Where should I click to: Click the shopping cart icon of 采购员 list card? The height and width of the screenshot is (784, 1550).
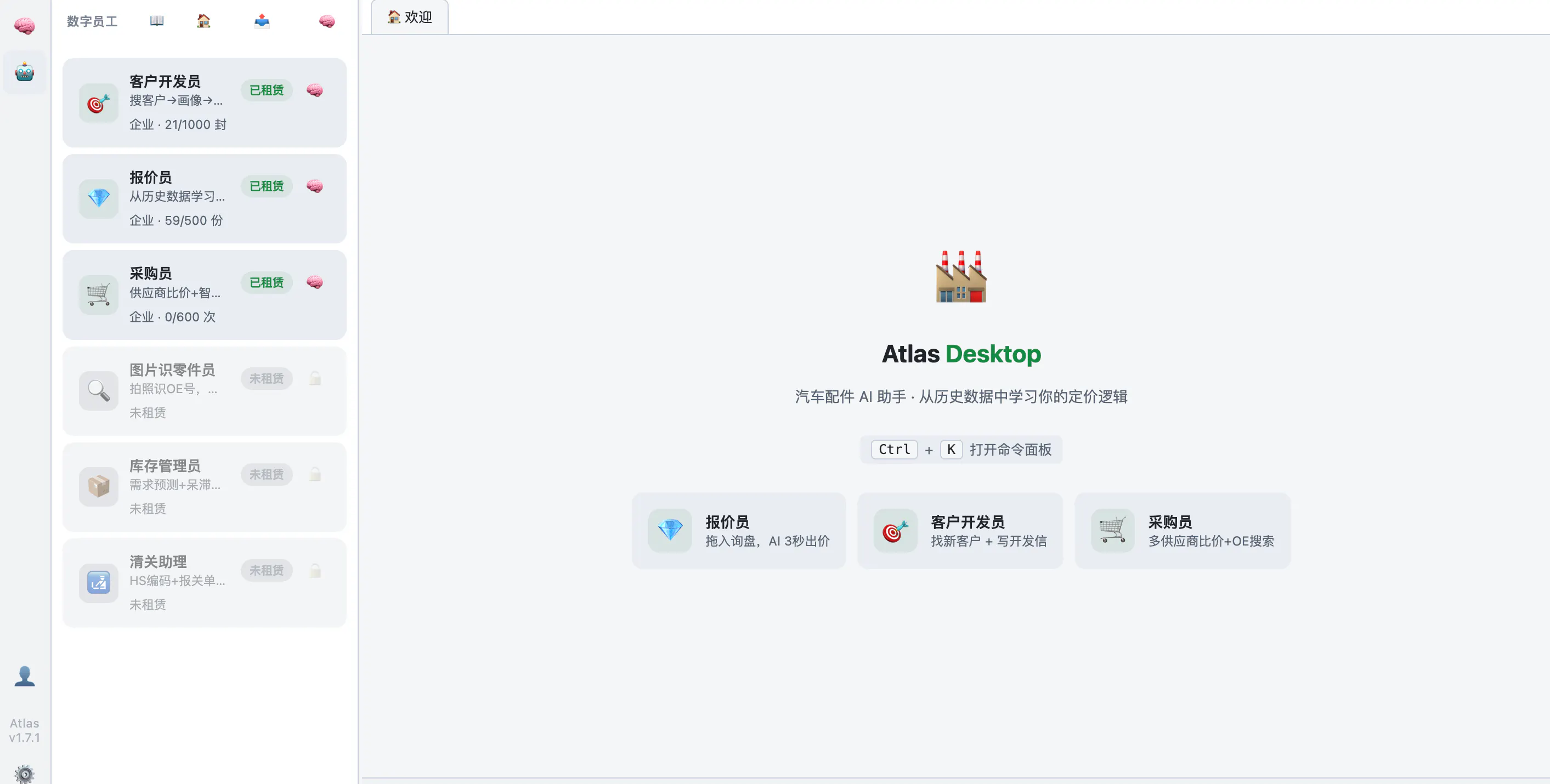pyautogui.click(x=99, y=295)
